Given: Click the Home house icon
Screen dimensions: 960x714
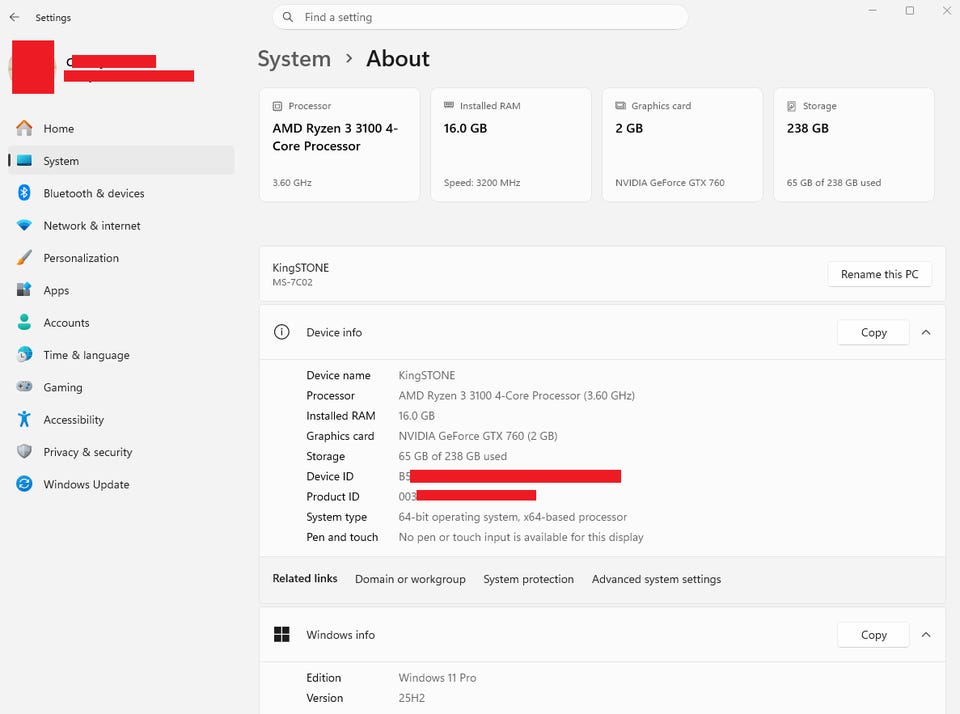Looking at the screenshot, I should point(24,129).
